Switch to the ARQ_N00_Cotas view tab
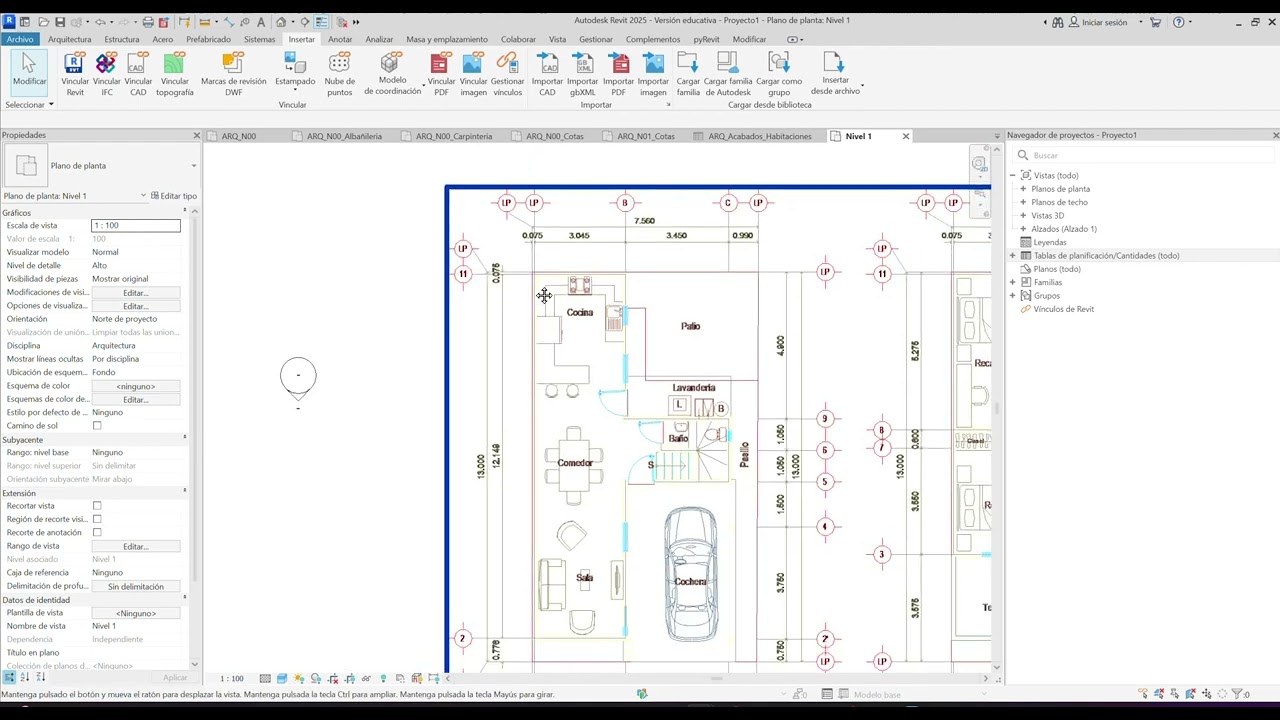1280x720 pixels. tap(556, 136)
